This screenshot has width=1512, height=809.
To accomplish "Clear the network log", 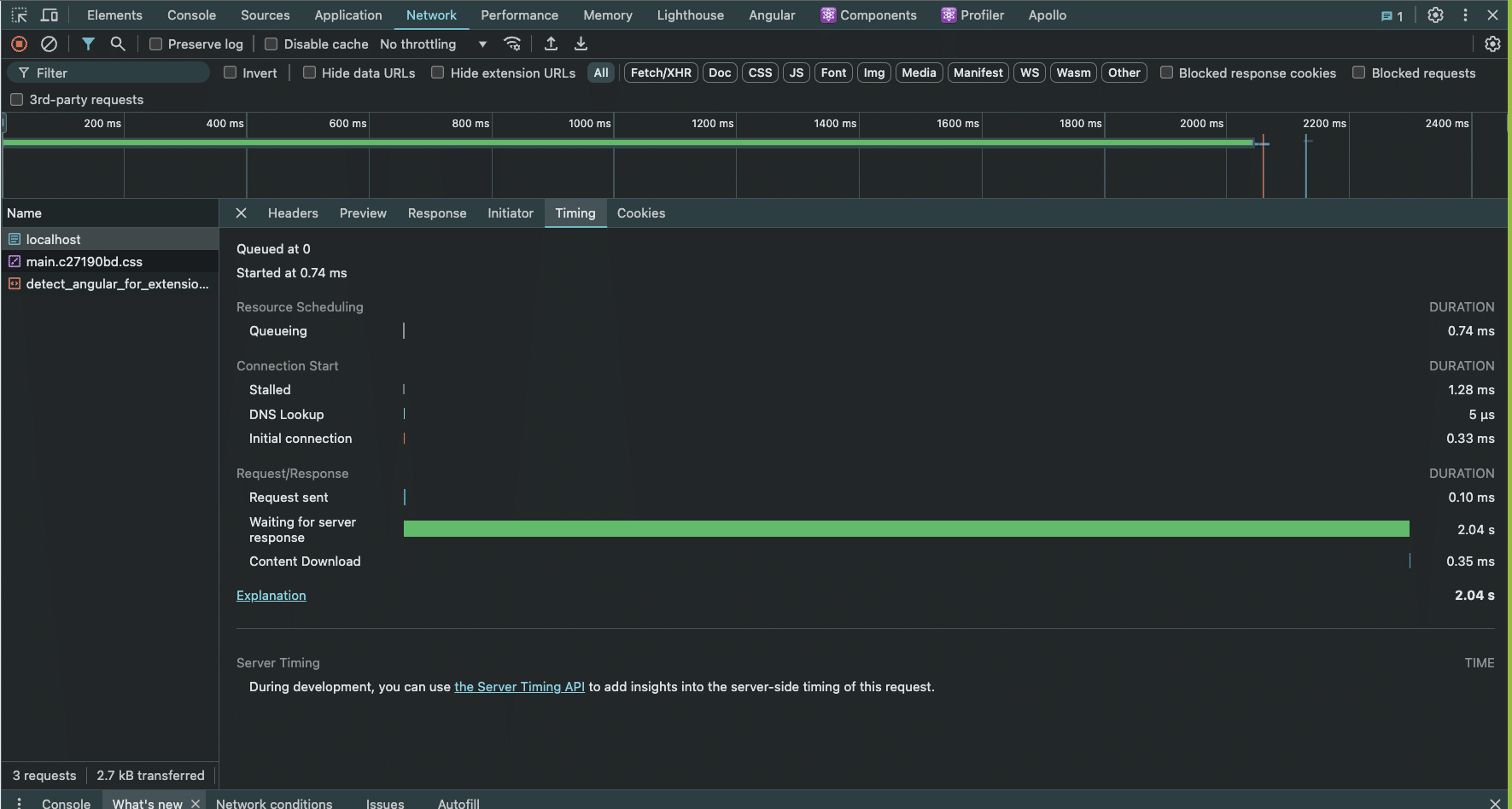I will (x=50, y=44).
